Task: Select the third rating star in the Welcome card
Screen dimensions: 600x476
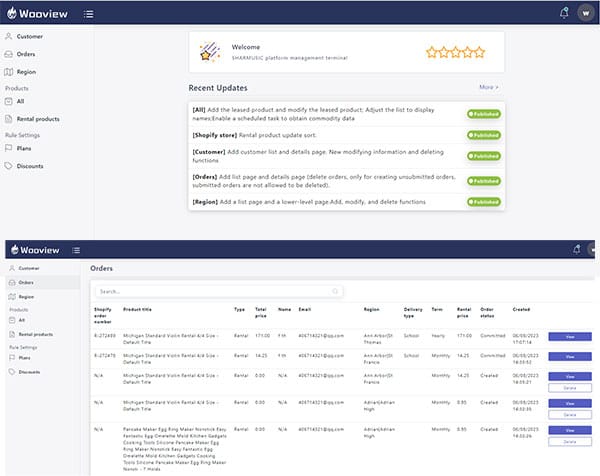Action: [x=455, y=52]
